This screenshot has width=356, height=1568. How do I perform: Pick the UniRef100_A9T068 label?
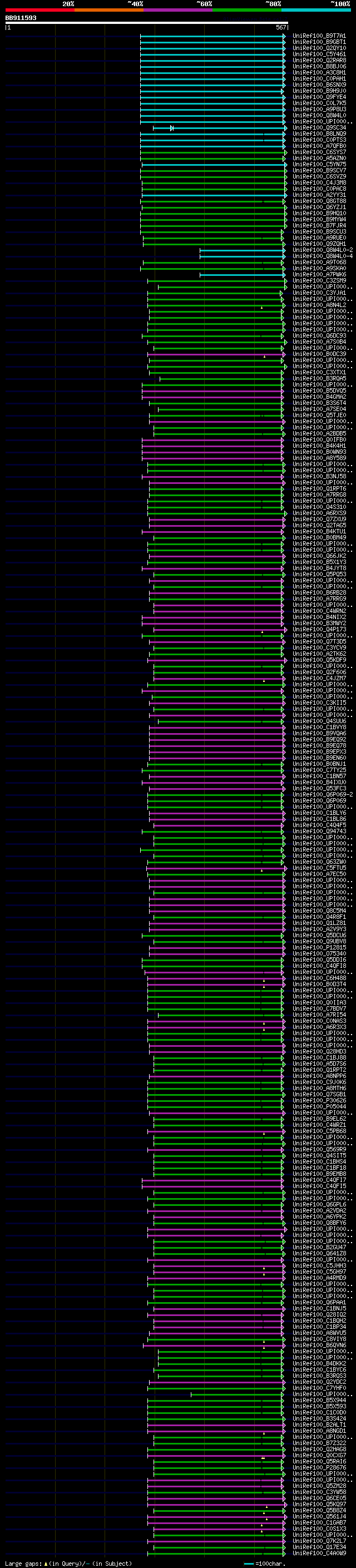click(319, 263)
